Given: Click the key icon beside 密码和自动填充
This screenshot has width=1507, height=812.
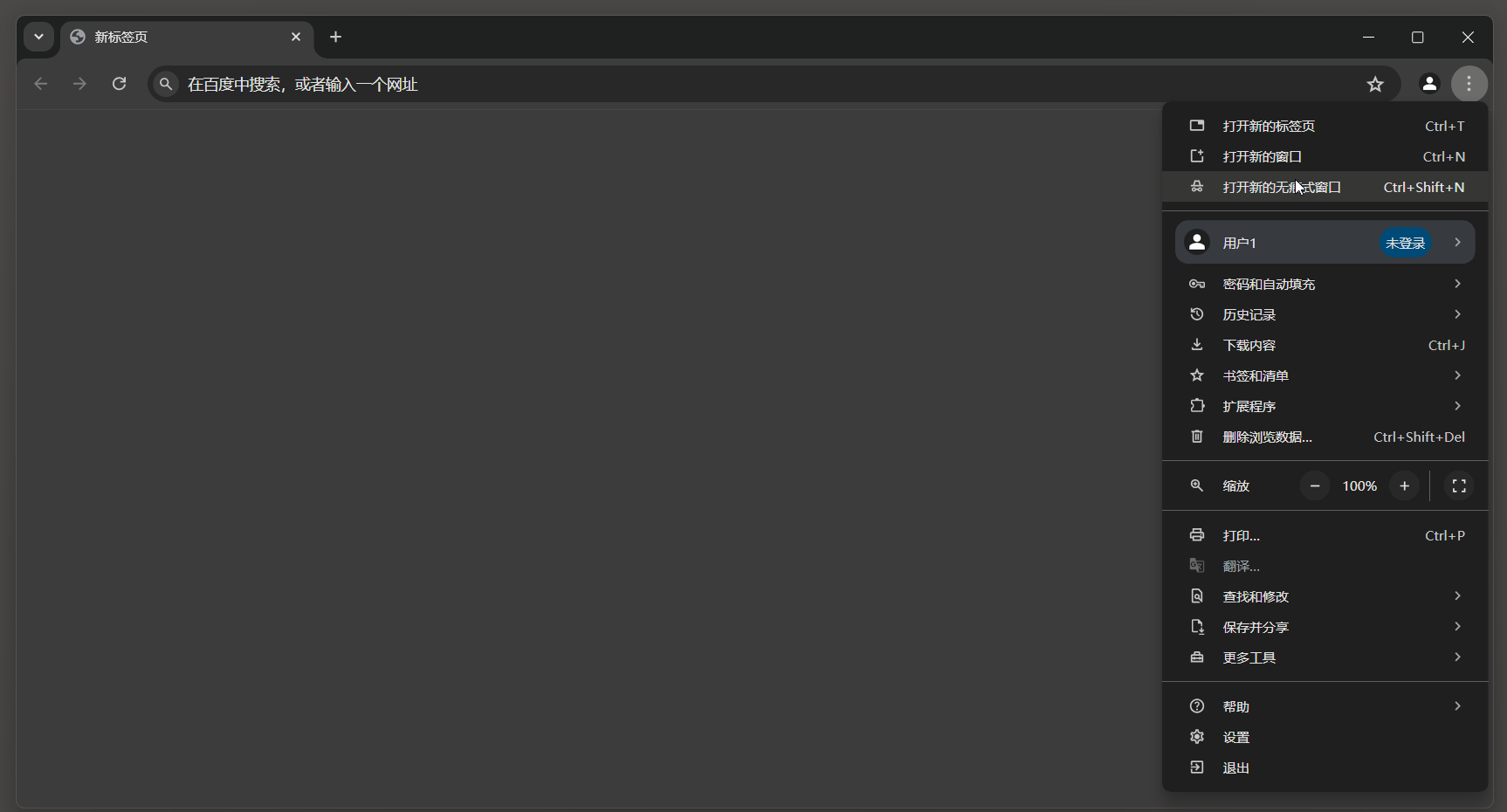Looking at the screenshot, I should point(1197,284).
